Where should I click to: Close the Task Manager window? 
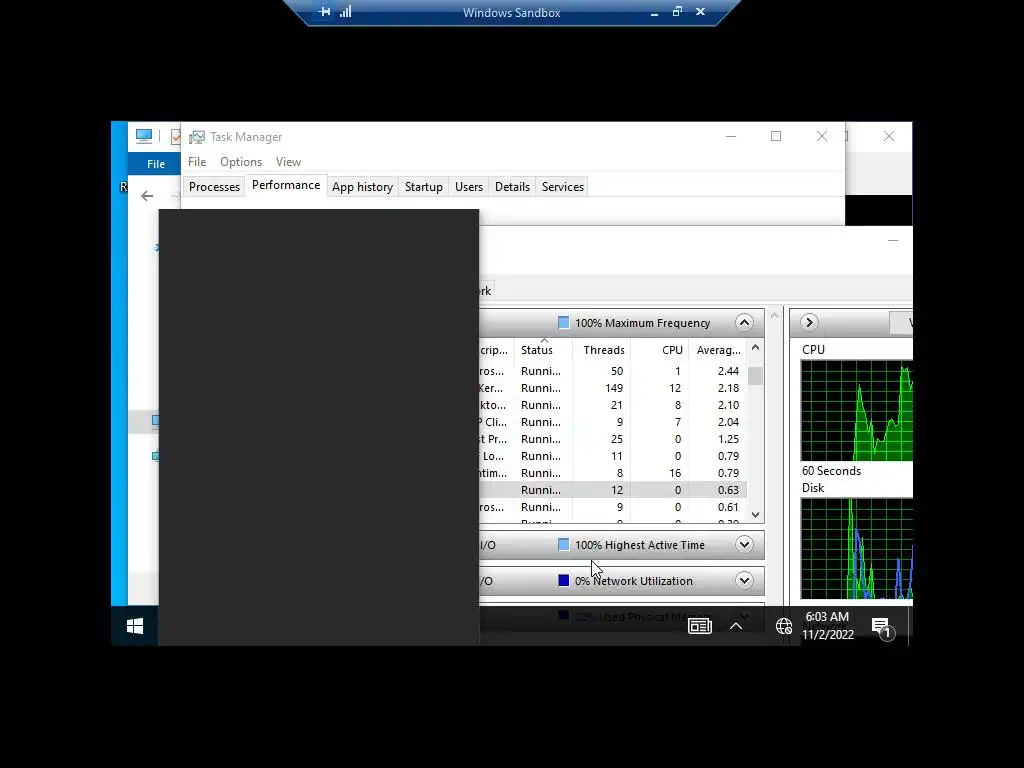tap(822, 136)
